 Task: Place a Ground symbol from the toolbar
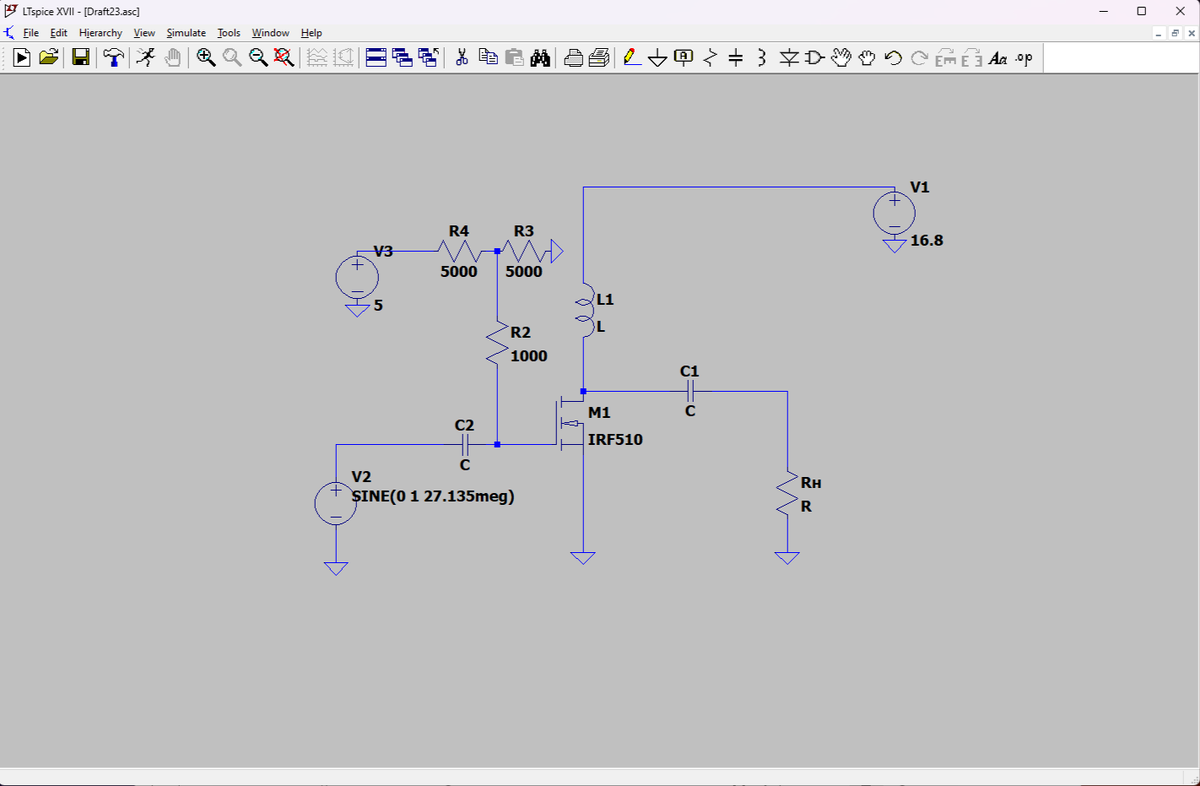658,58
